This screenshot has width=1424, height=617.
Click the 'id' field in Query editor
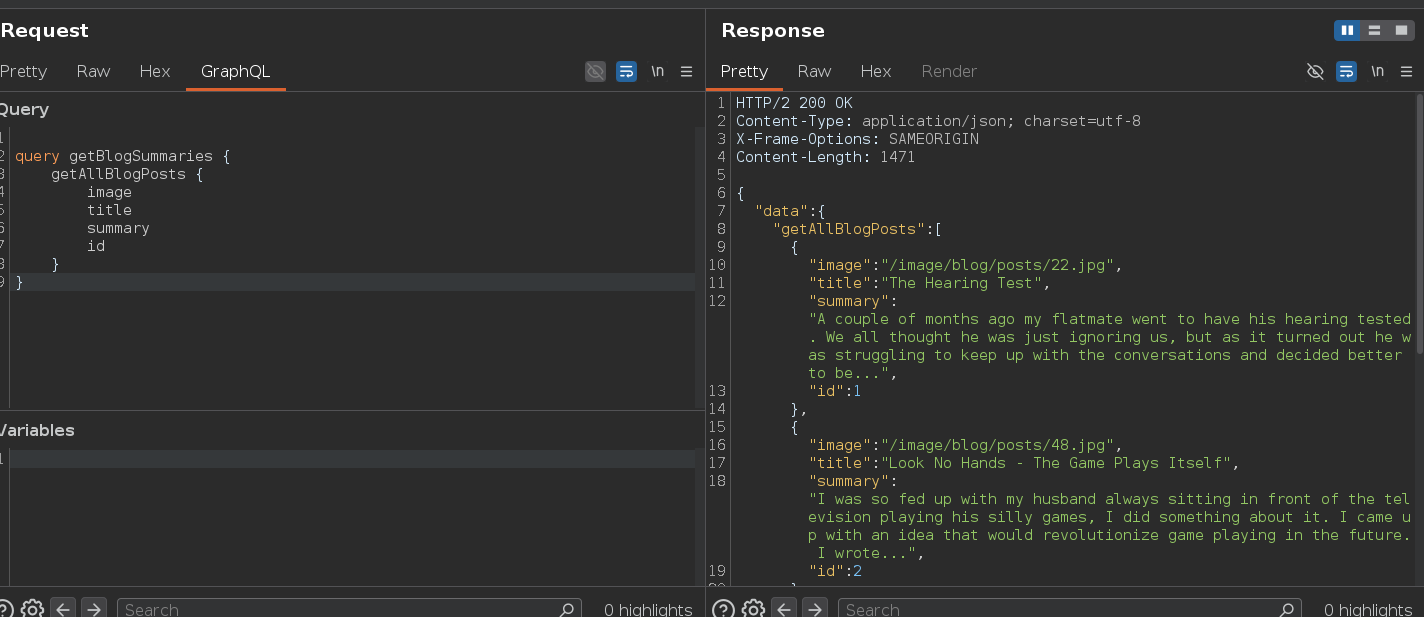(x=96, y=246)
